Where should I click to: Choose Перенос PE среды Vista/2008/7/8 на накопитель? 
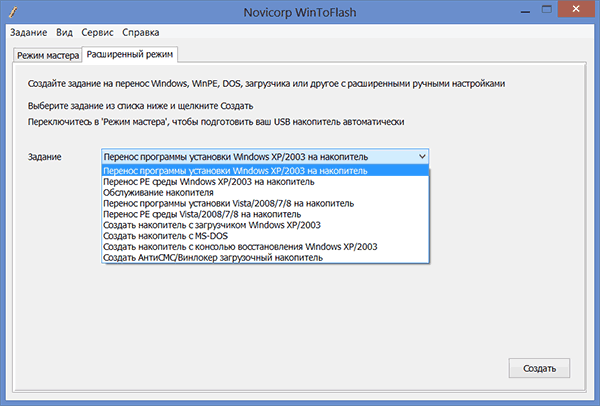coord(265,214)
